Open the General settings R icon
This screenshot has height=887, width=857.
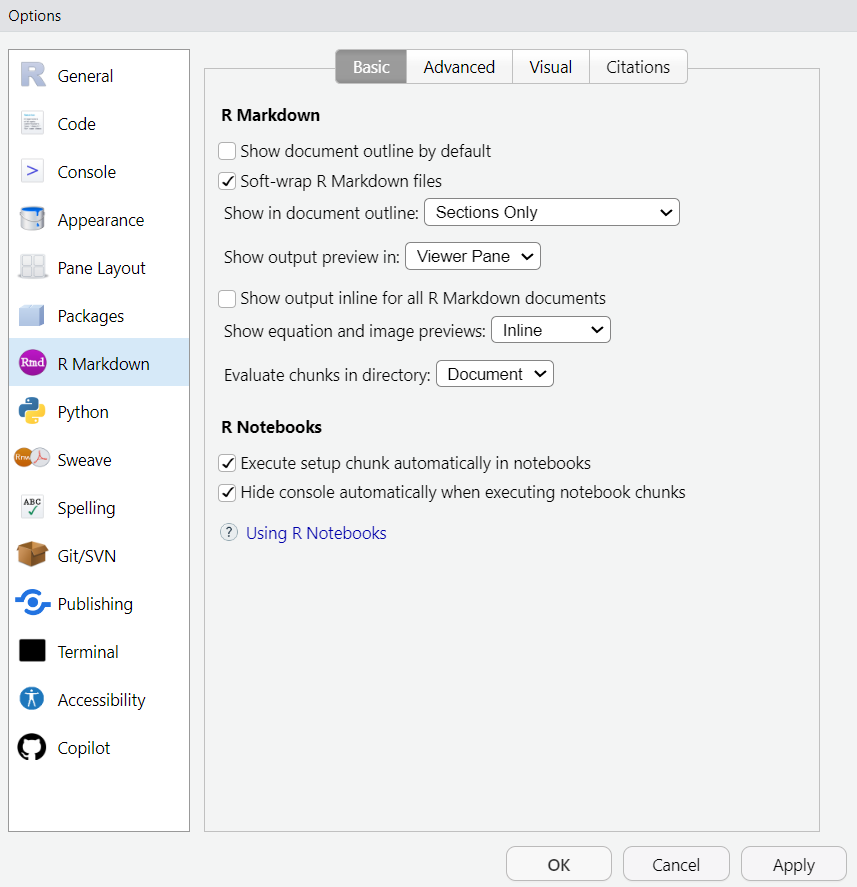(x=33, y=76)
